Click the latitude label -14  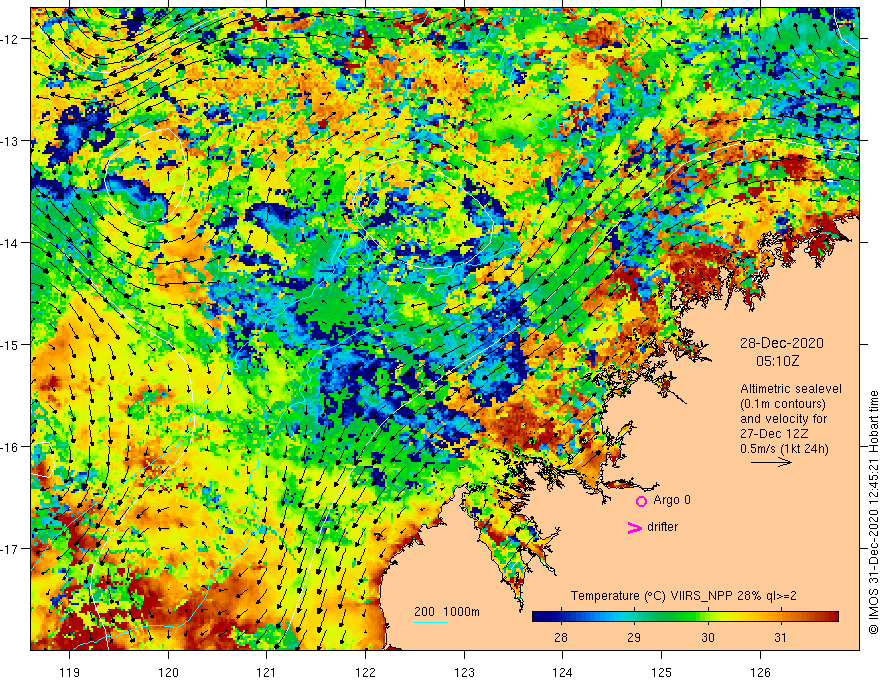click(10, 243)
